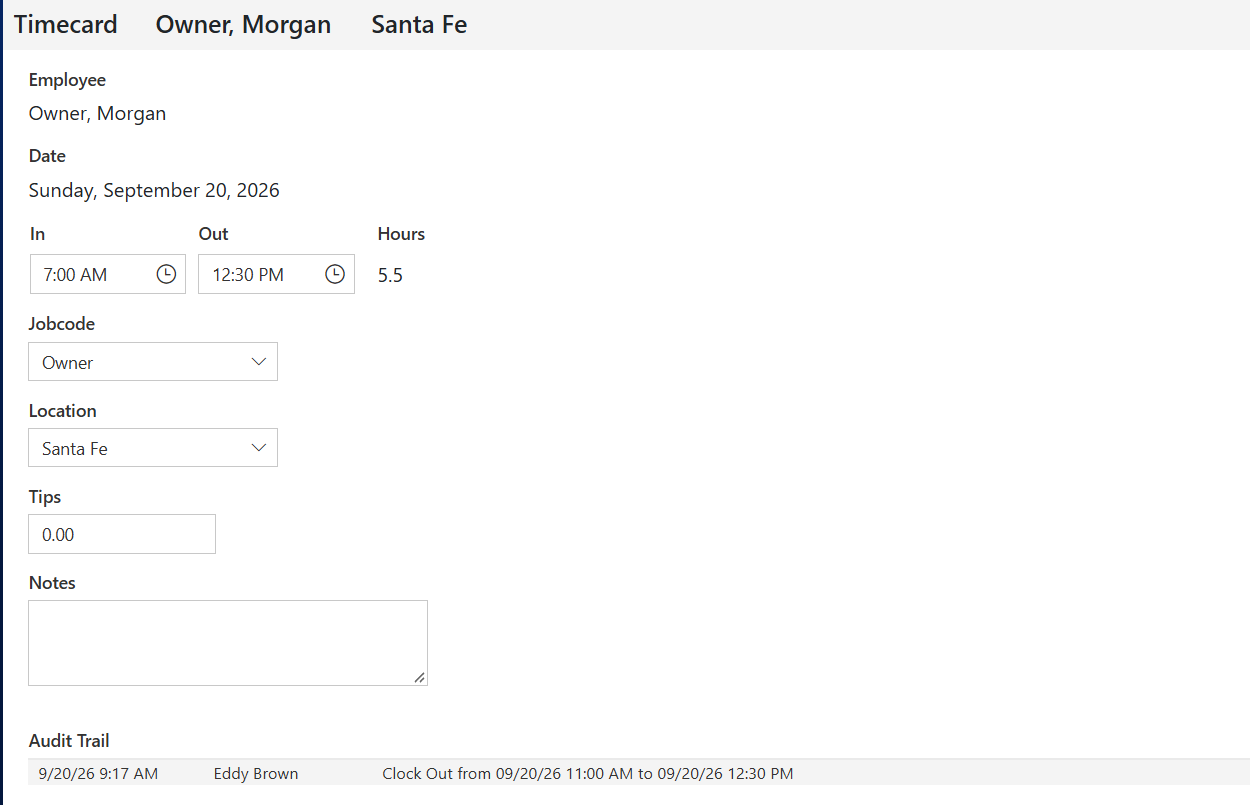Screen dimensions: 1250x805
Task: Click Santa Fe in the header bar
Action: 419,24
